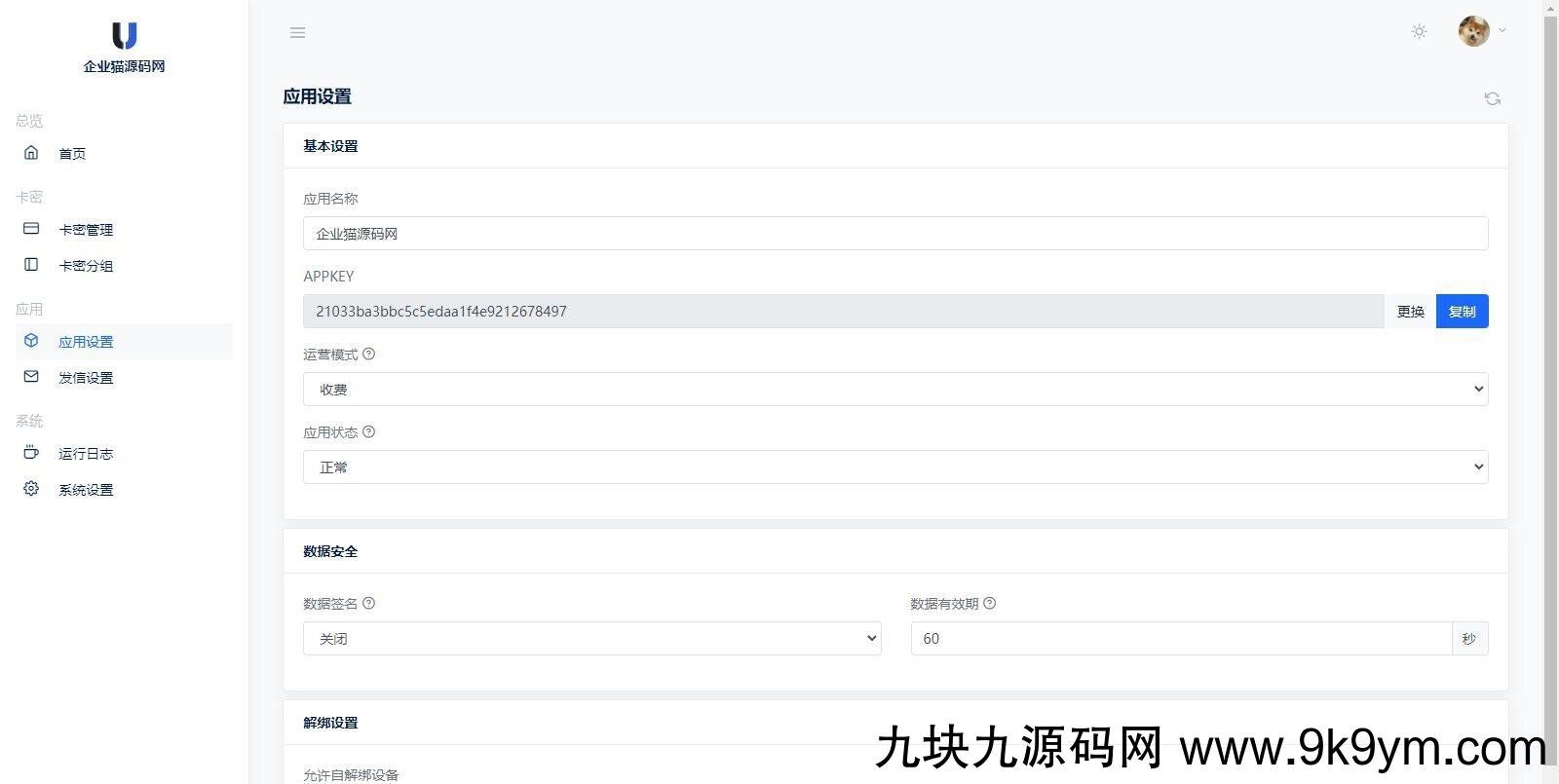The image size is (1559, 784).
Task: Click the hamburger menu icon to collapse sidebar
Action: point(298,33)
